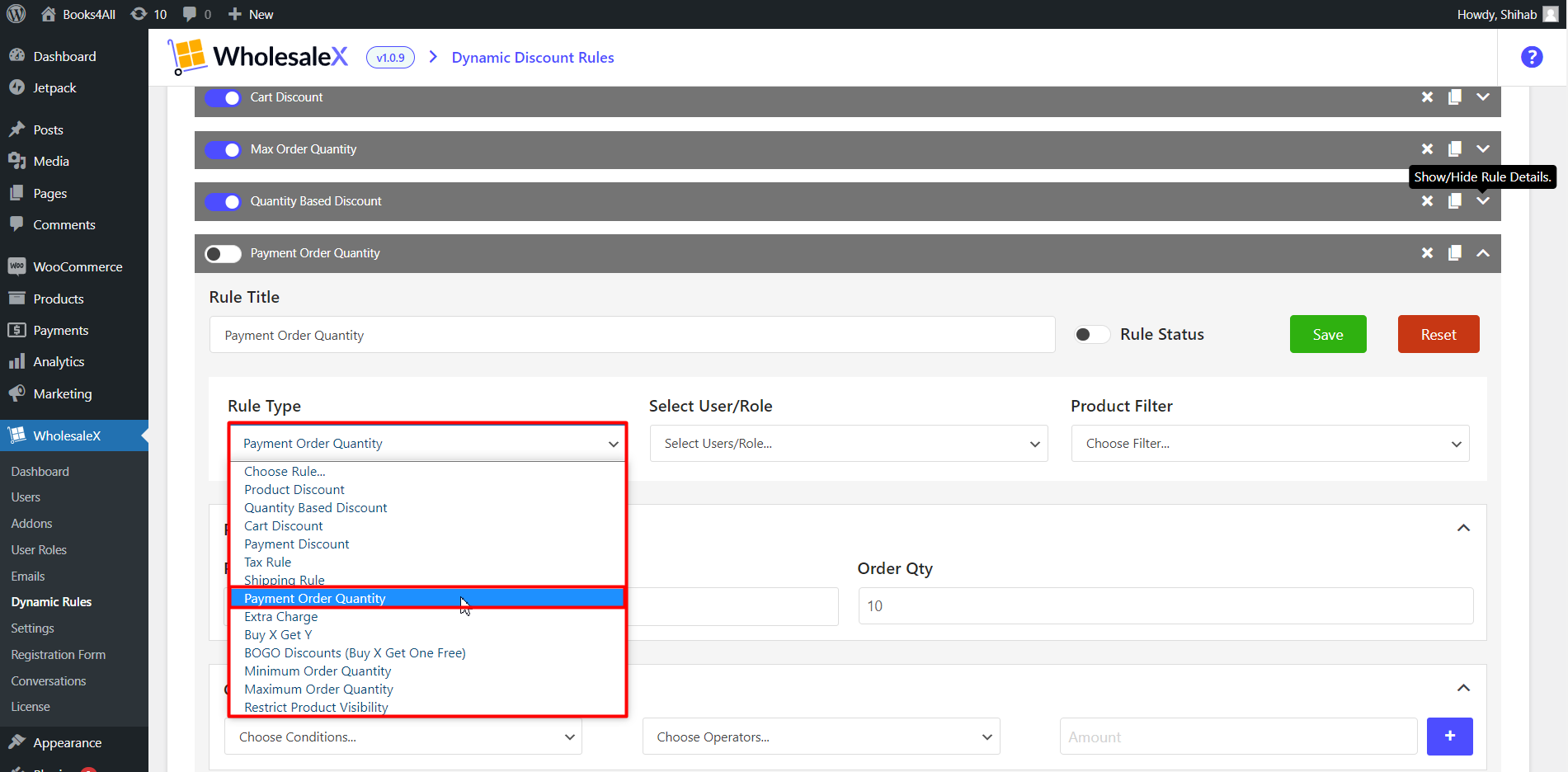Click the Rule Title text field
This screenshot has height=772, width=1568.
click(633, 335)
